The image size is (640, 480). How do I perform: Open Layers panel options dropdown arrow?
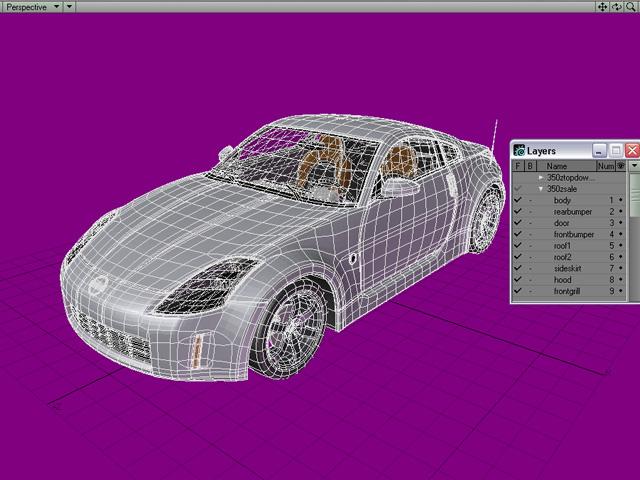point(633,166)
